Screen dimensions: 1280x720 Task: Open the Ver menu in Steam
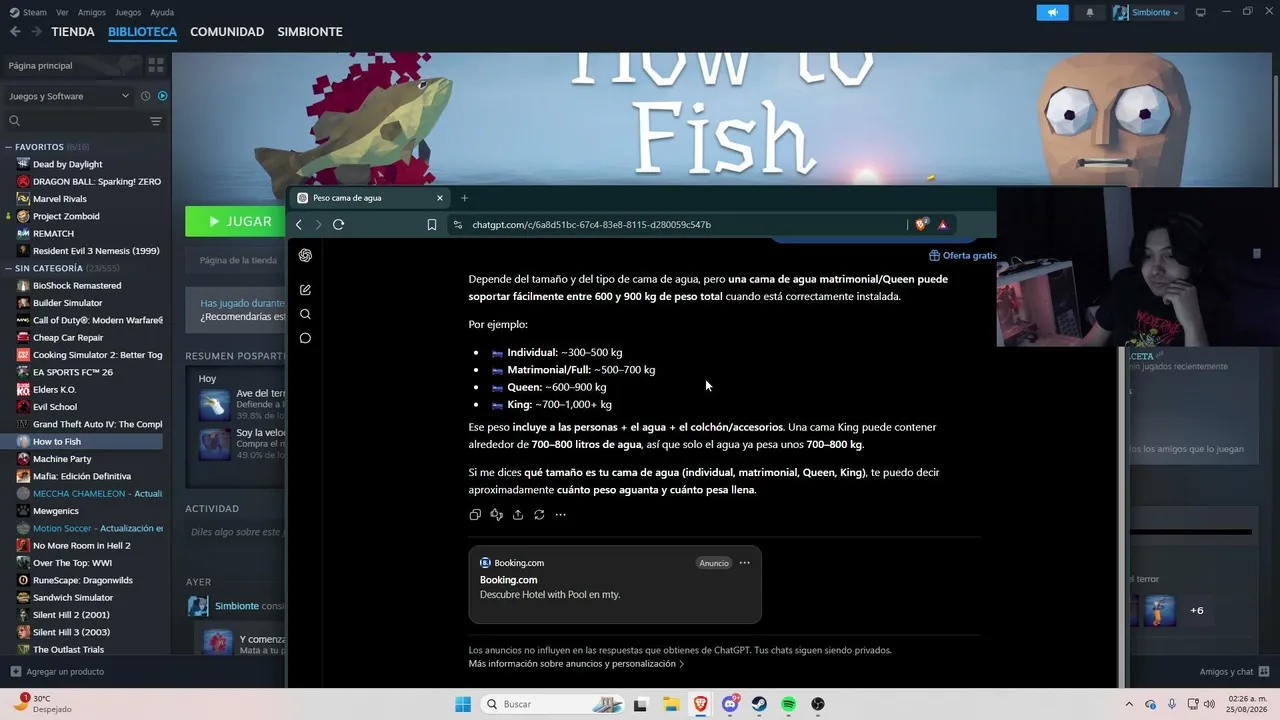62,12
